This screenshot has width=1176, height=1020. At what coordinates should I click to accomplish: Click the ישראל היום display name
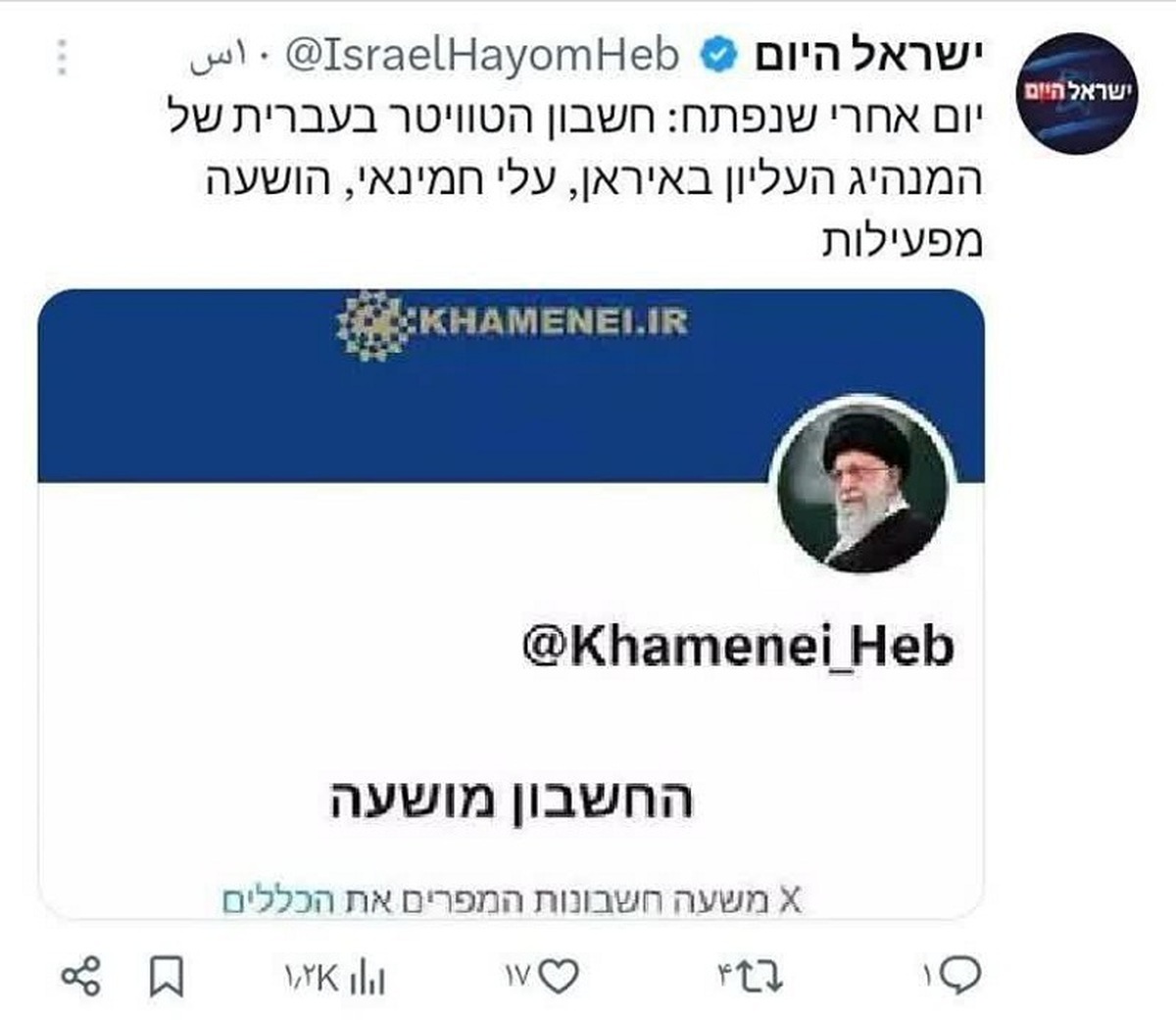[x=866, y=56]
